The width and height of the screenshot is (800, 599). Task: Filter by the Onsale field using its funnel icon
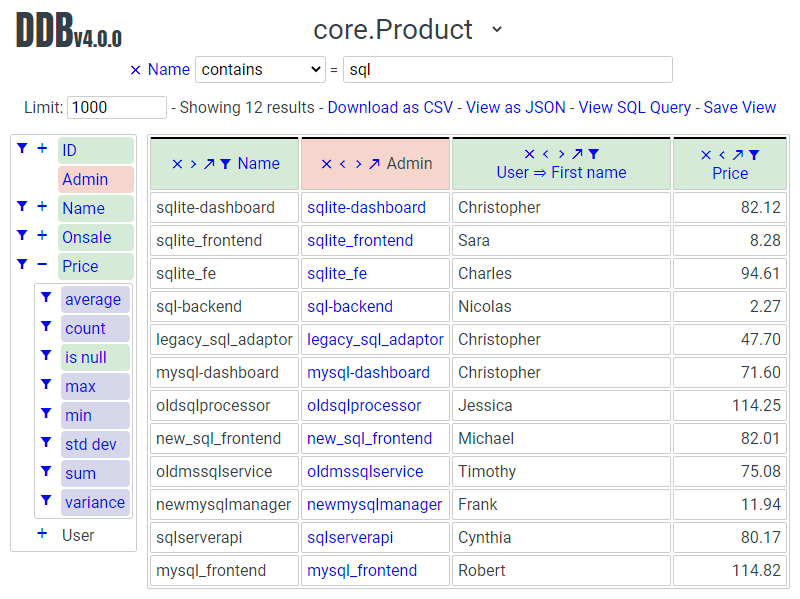[22, 236]
